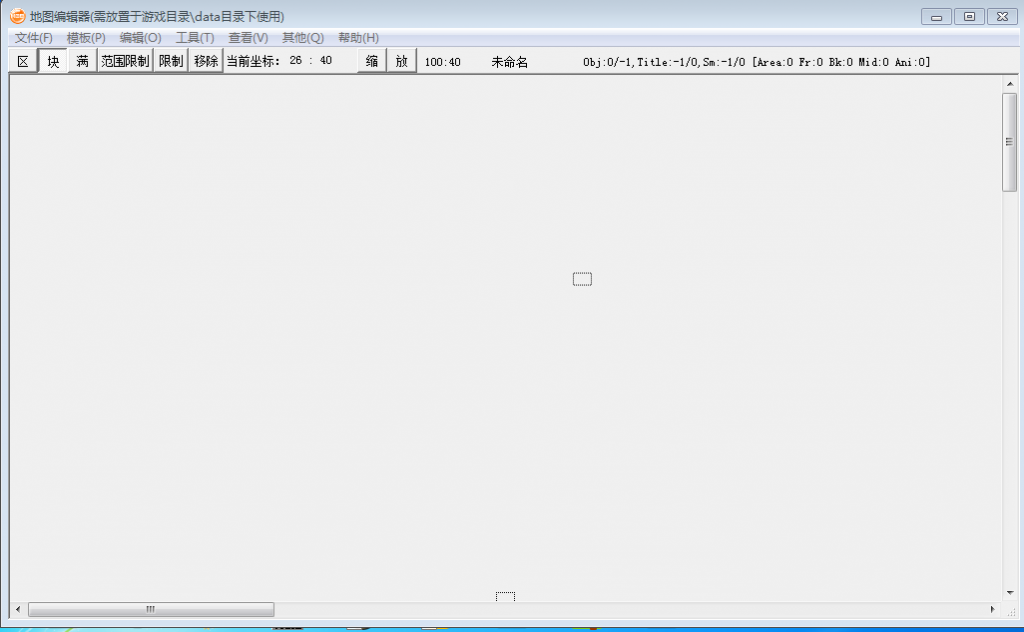
Task: Click the 缩 zoom-out button
Action: (x=371, y=62)
